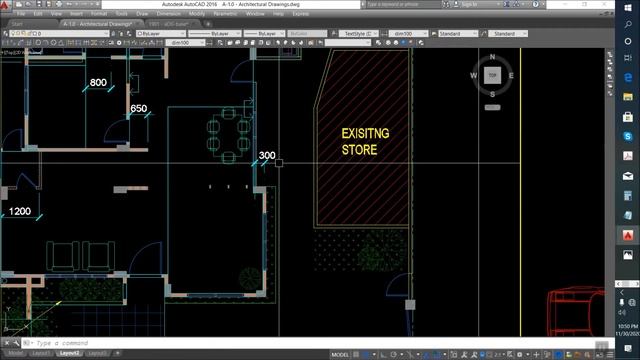Click the E compass direction on ViewCube
This screenshot has height=360, width=640.
coord(511,76)
